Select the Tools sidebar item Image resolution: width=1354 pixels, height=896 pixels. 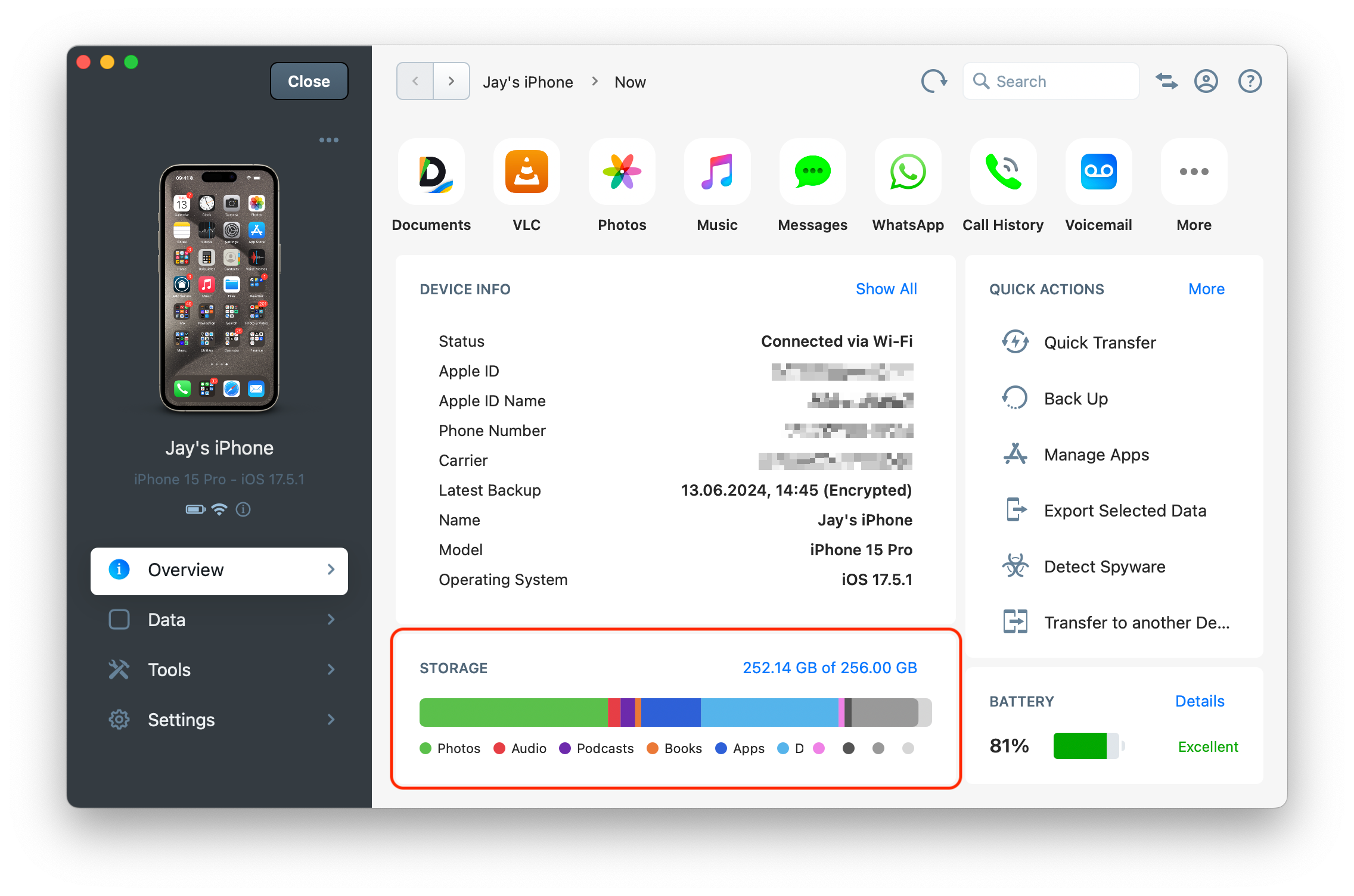click(219, 670)
